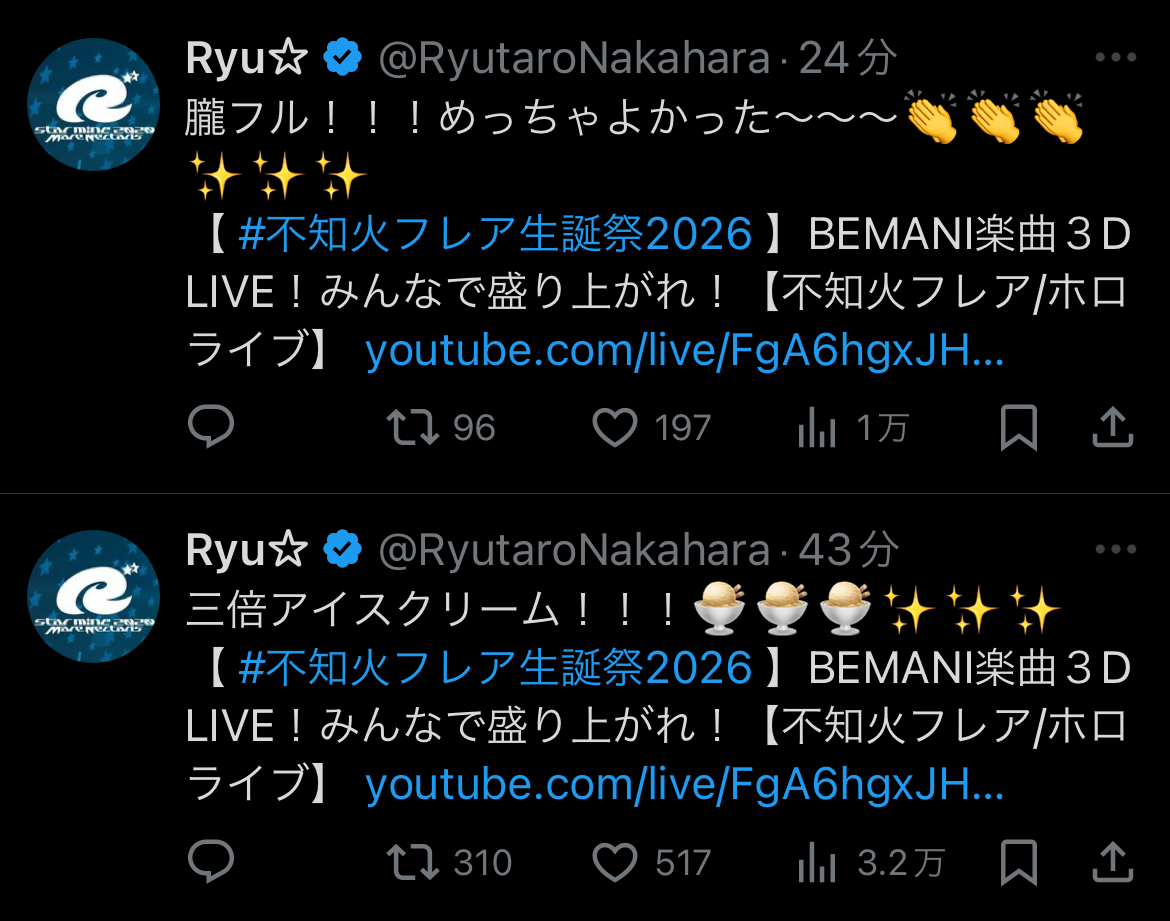The height and width of the screenshot is (921, 1170).
Task: Bookmark the 朧フル tweet
Action: [1018, 428]
